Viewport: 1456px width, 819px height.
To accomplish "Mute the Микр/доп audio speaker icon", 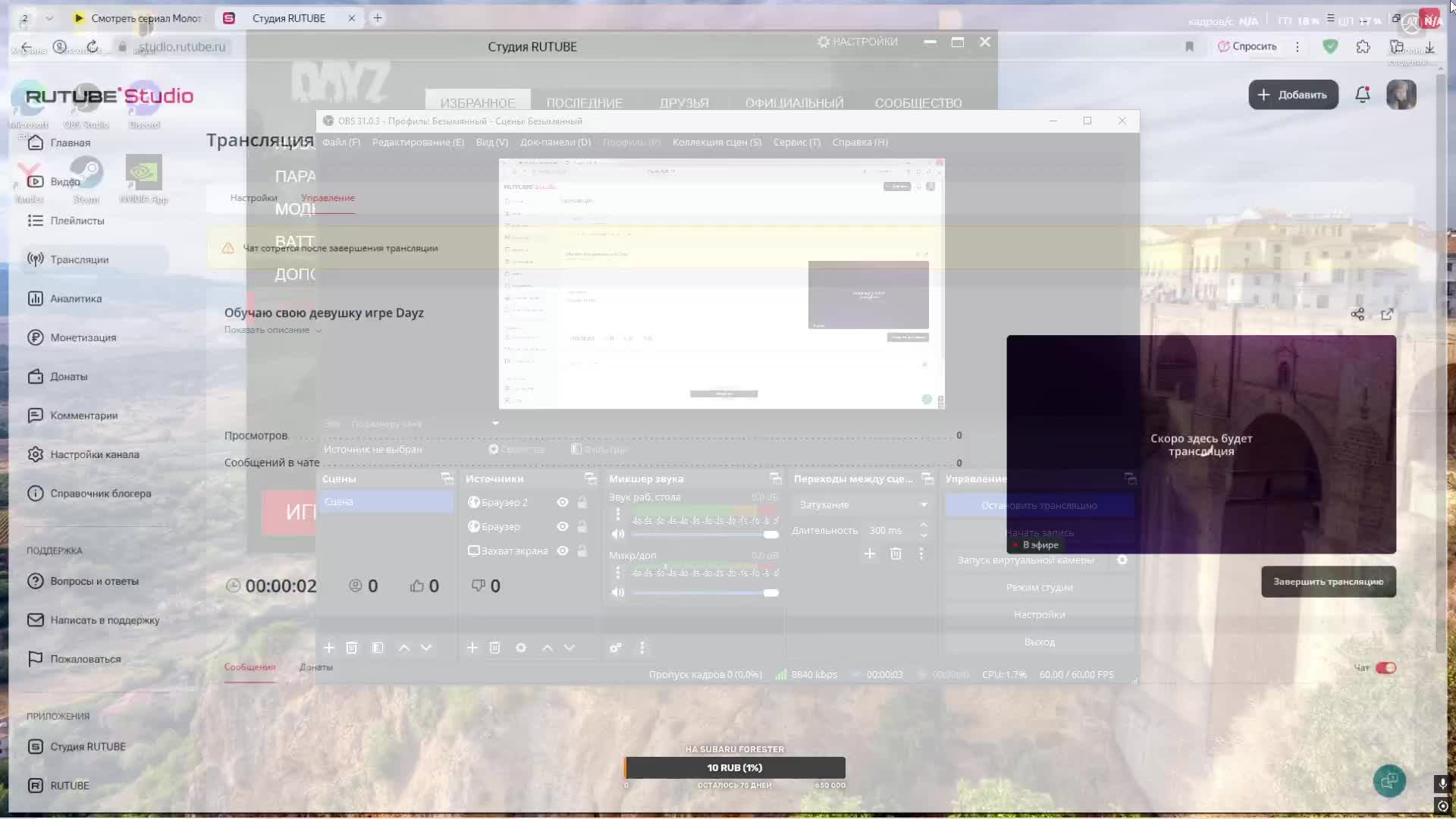I will (x=617, y=592).
